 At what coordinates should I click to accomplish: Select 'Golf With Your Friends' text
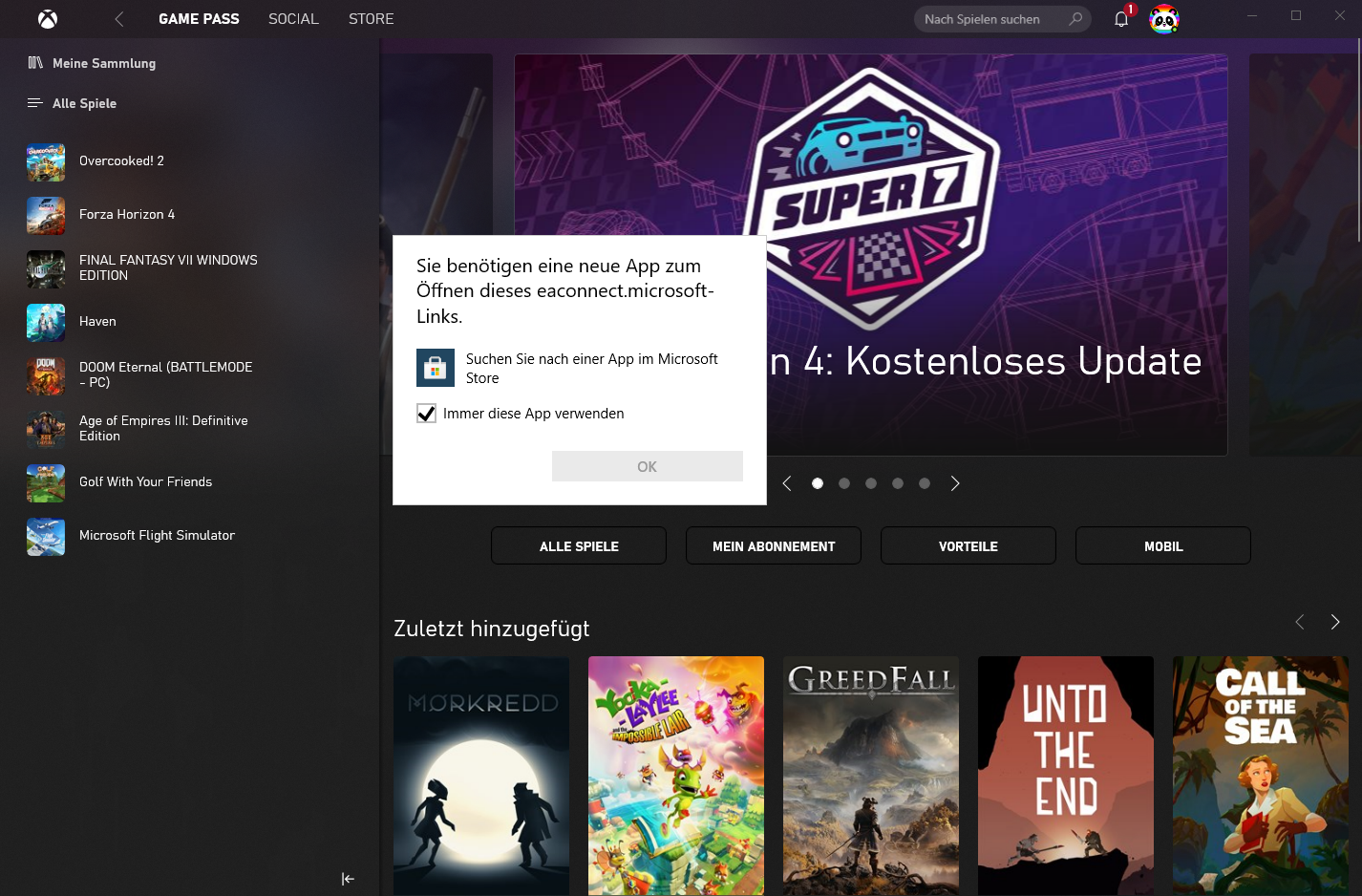point(145,481)
